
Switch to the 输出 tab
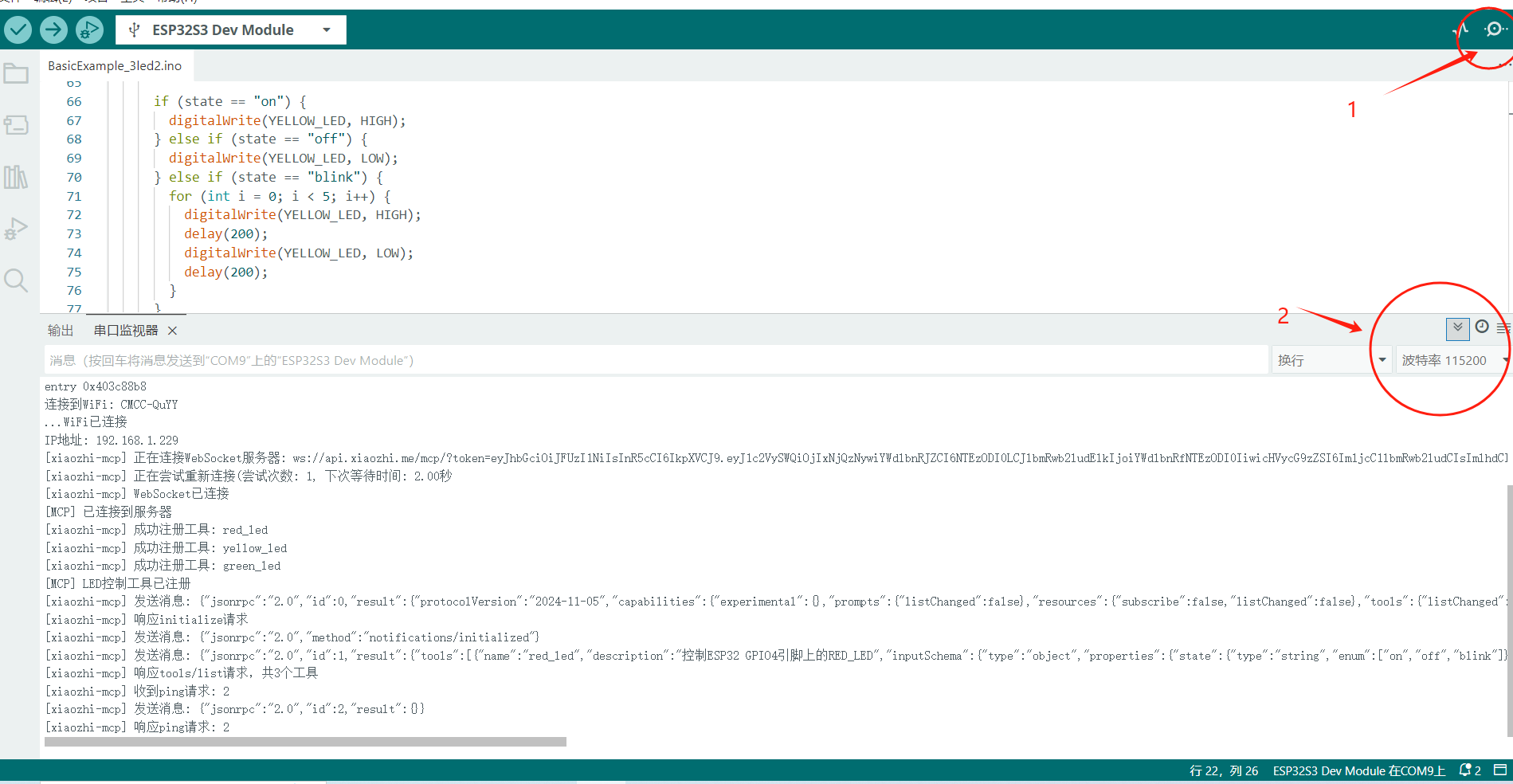coord(61,331)
